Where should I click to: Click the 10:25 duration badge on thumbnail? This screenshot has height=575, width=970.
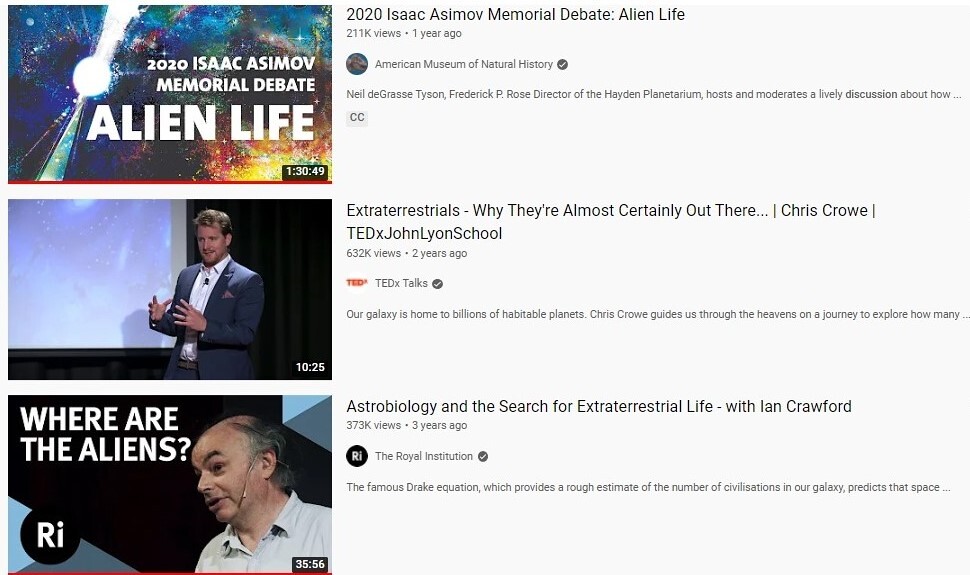click(310, 367)
